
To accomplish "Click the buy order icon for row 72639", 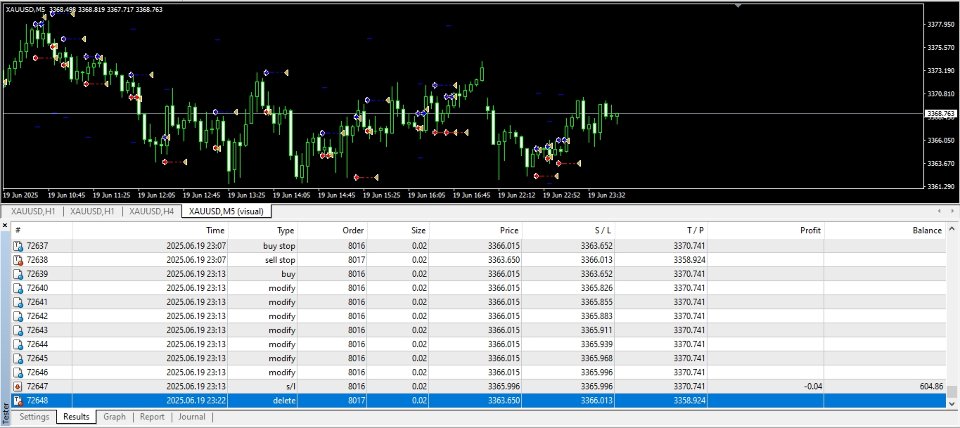I will [x=18, y=274].
